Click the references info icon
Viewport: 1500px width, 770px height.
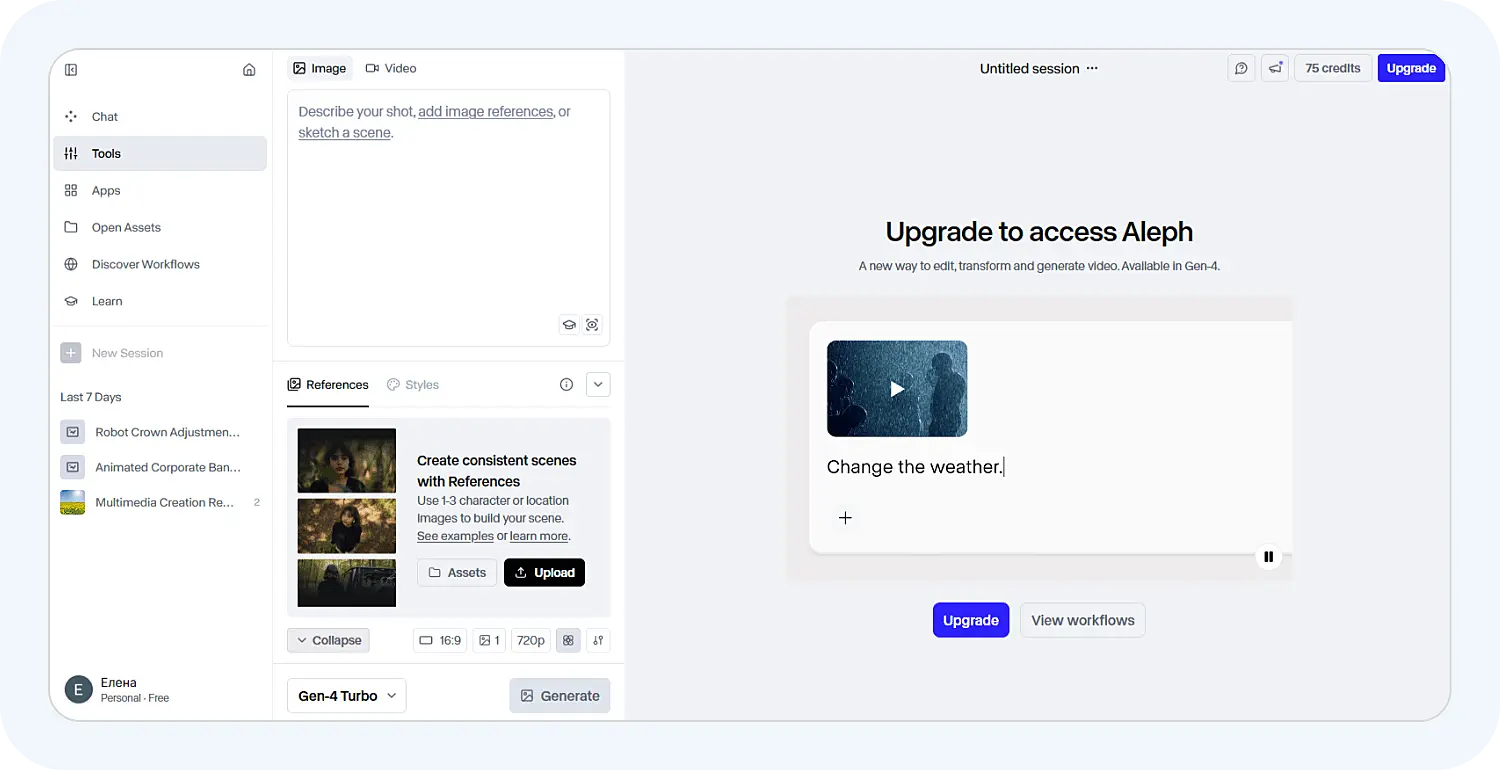[x=566, y=385]
